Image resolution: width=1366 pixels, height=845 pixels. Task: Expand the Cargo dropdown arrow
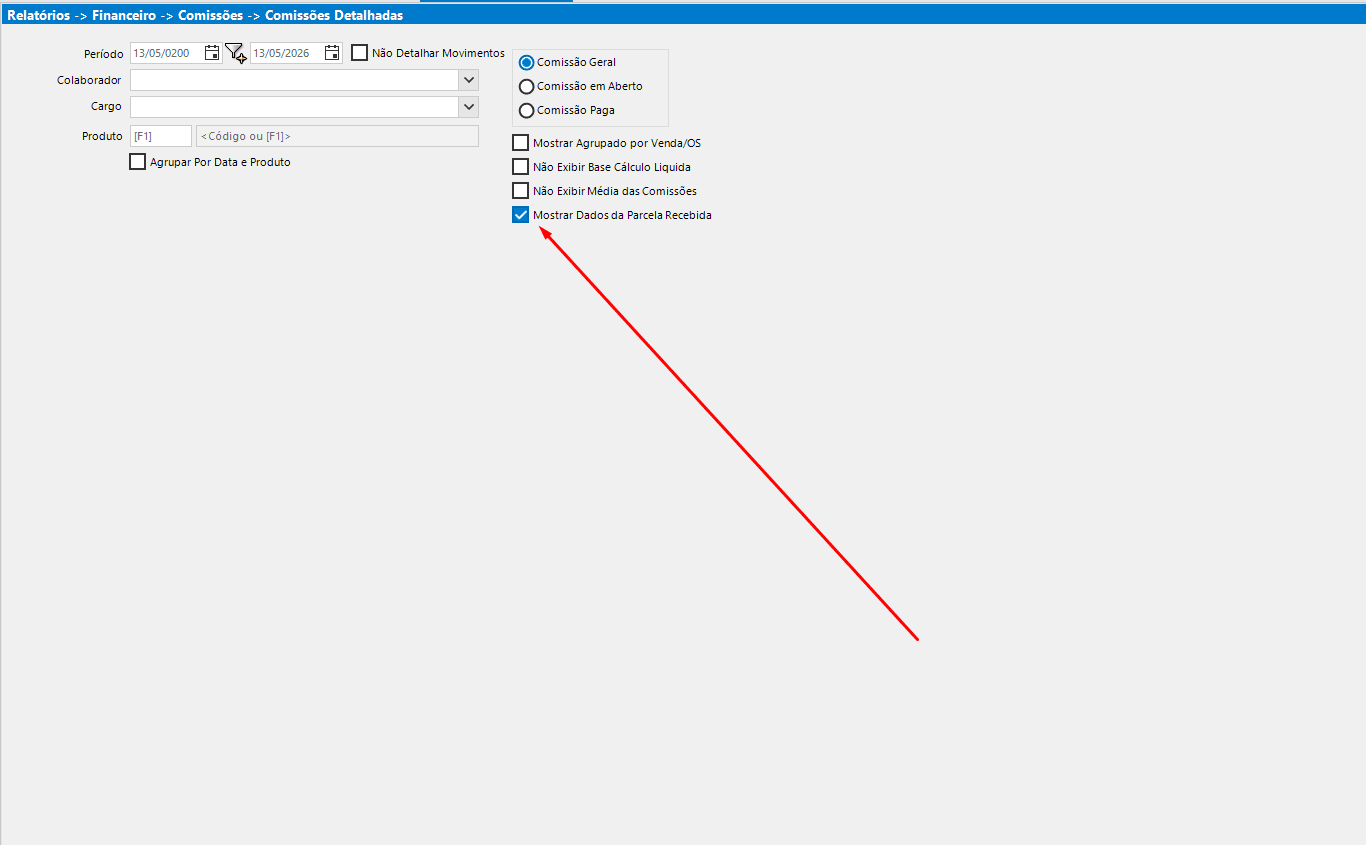[468, 106]
